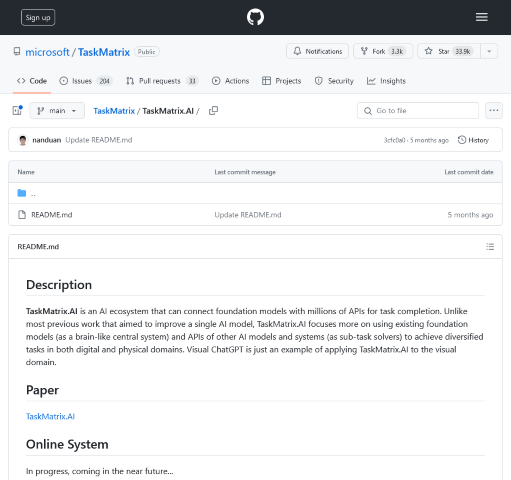Open the microsoft organization link
511x480 pixels.
click(x=47, y=52)
